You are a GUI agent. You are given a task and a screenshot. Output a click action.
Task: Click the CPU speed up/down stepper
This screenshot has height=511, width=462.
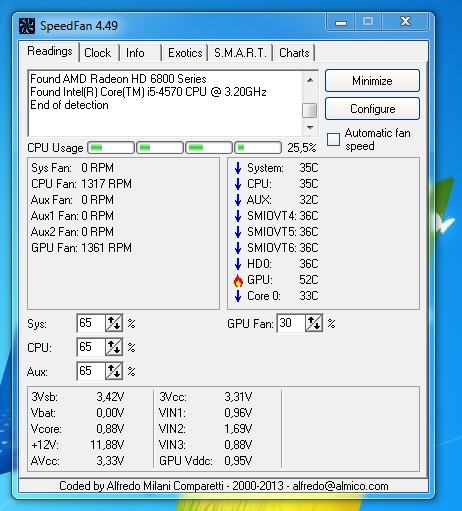114,347
